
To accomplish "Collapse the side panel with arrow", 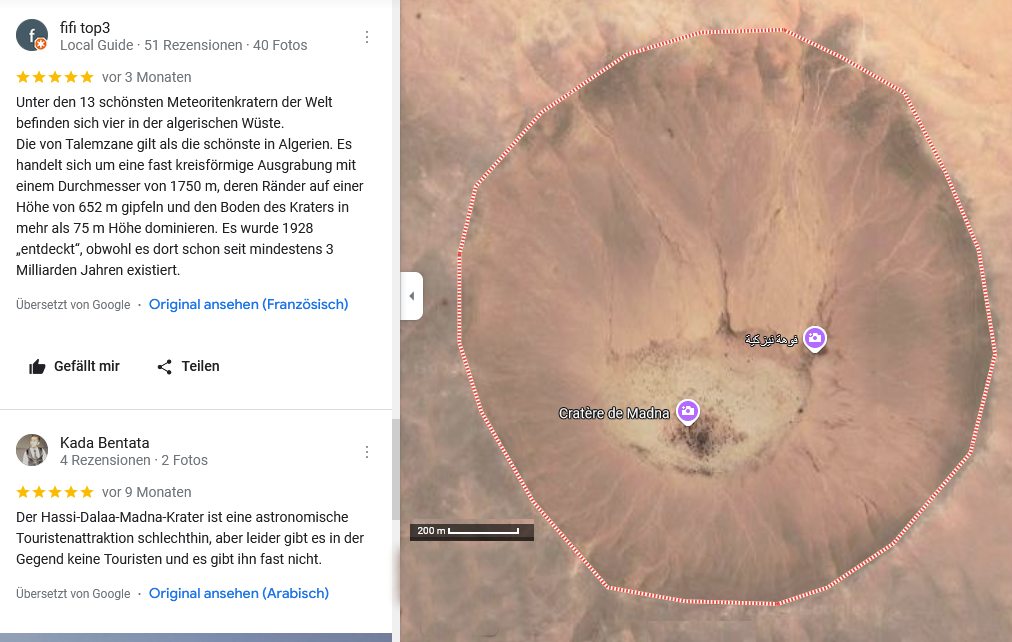I will pos(411,296).
